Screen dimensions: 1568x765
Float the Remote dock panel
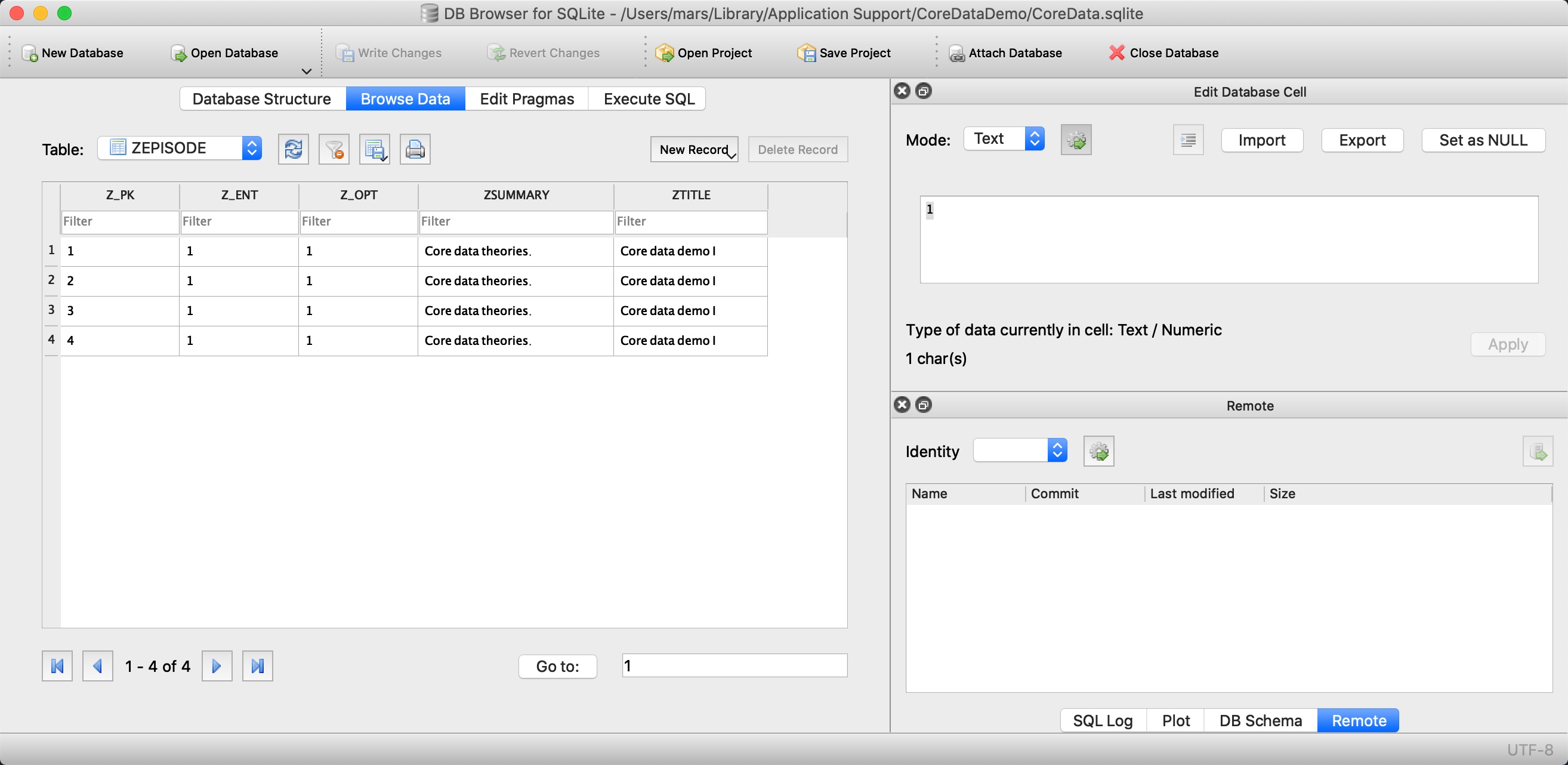924,405
